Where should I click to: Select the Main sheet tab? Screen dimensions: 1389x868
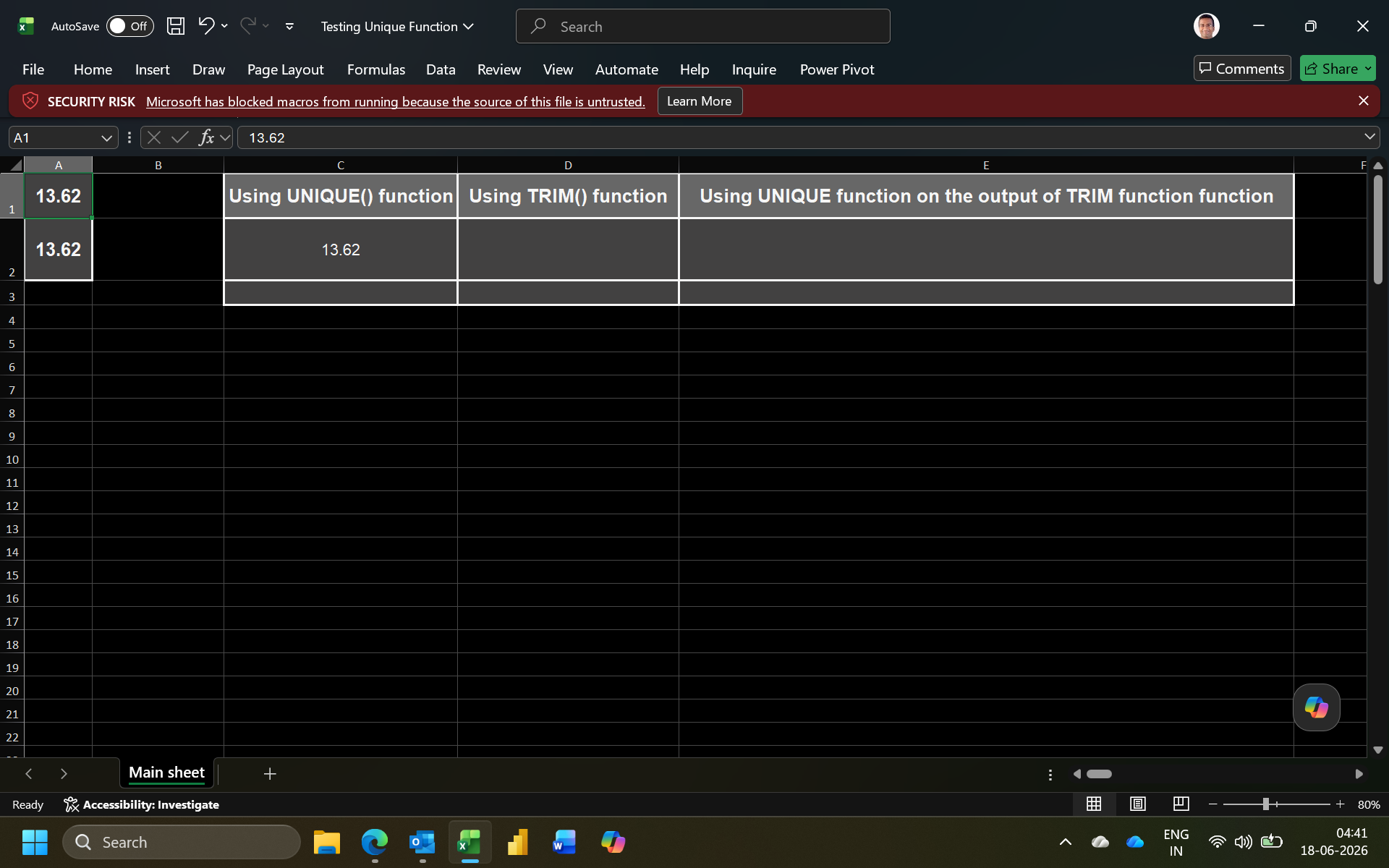[x=166, y=773]
